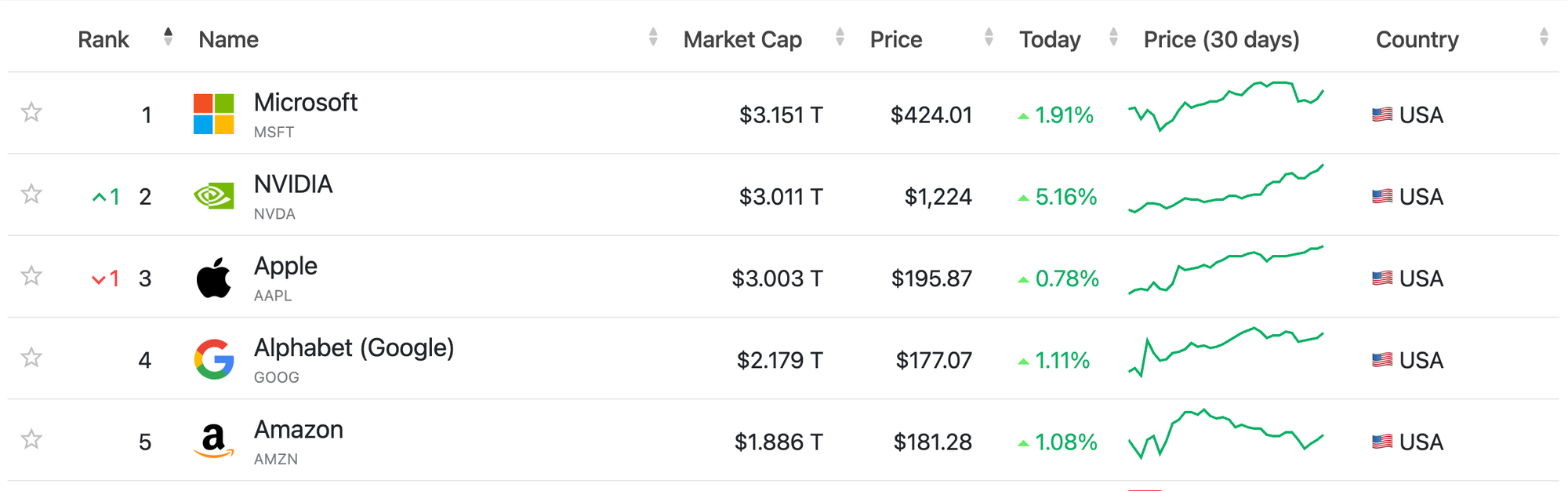Image resolution: width=1568 pixels, height=491 pixels.
Task: Open the Amazon company name link
Action: (x=299, y=429)
